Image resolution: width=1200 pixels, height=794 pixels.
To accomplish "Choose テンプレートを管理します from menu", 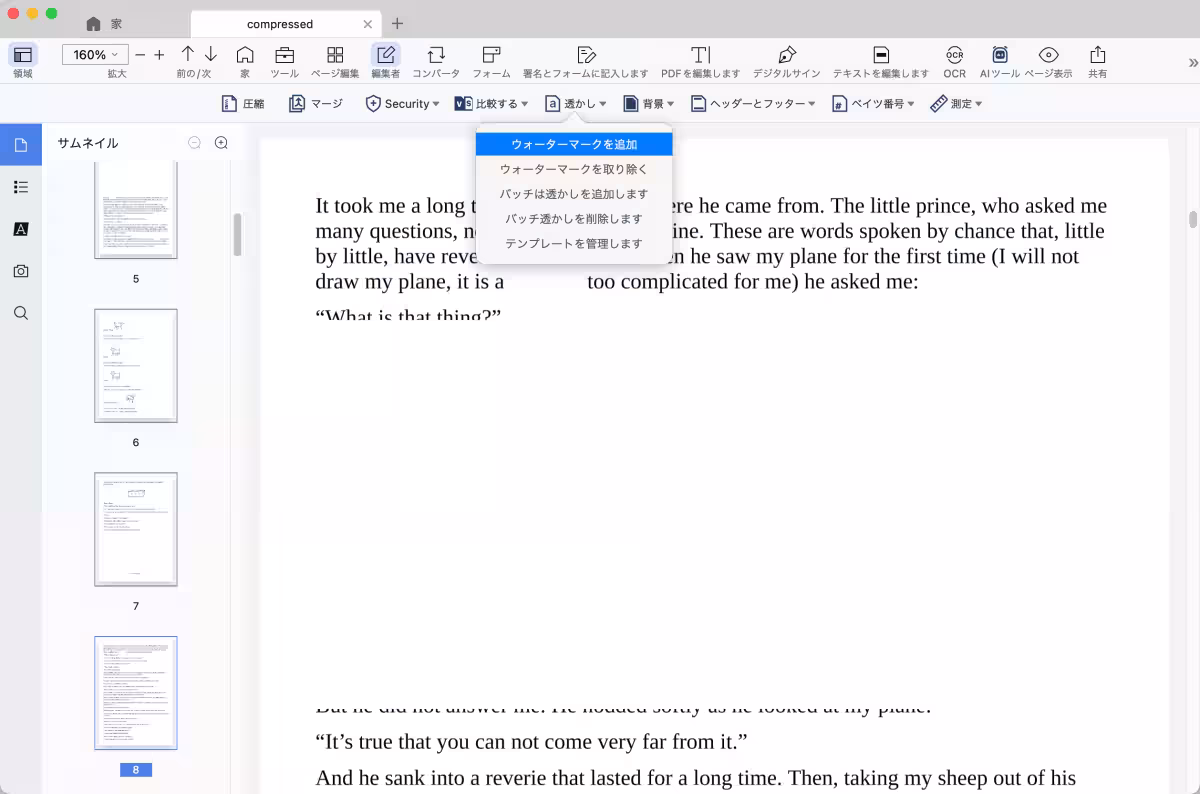I will 574,244.
